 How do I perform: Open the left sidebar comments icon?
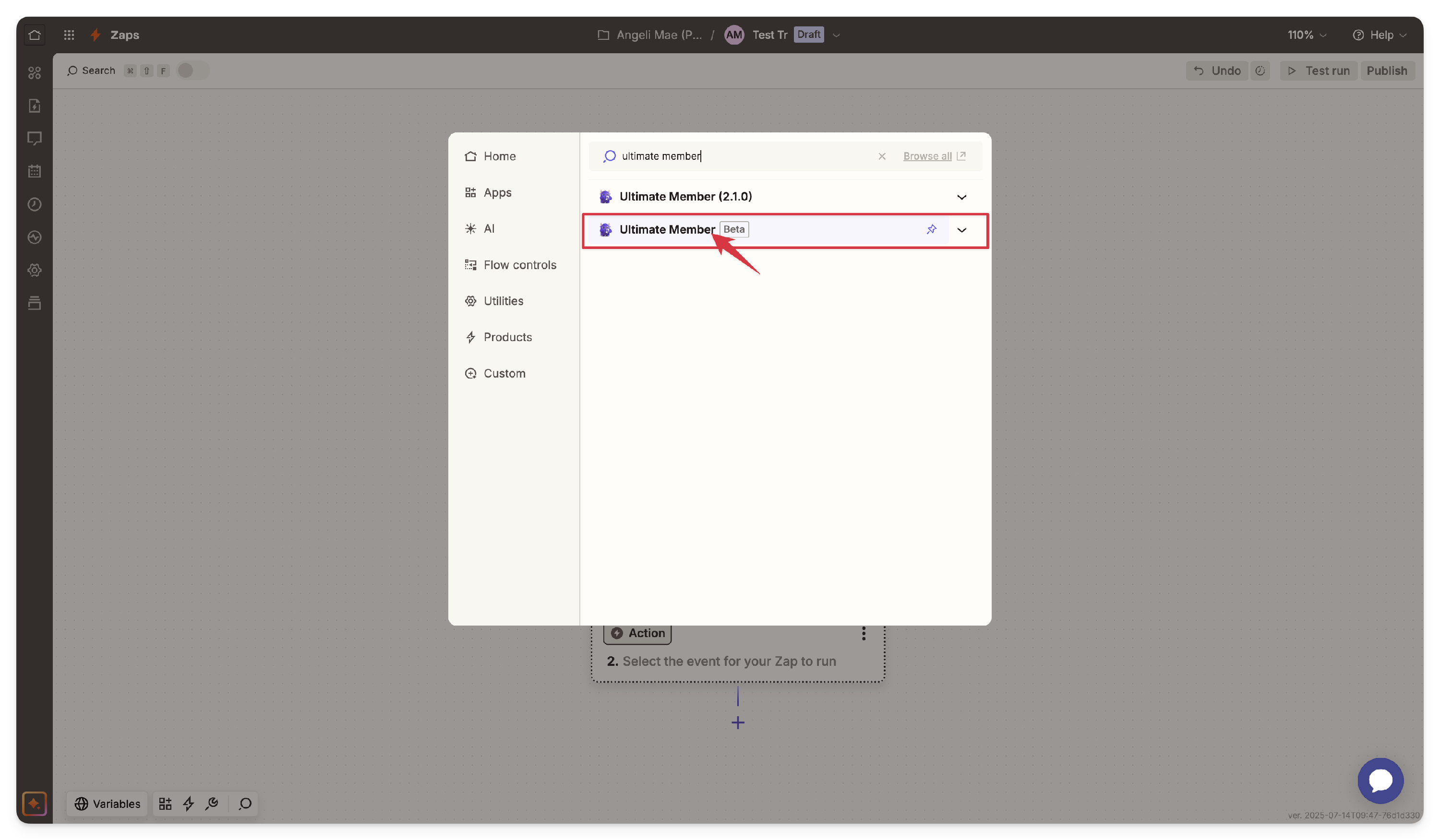[x=34, y=138]
